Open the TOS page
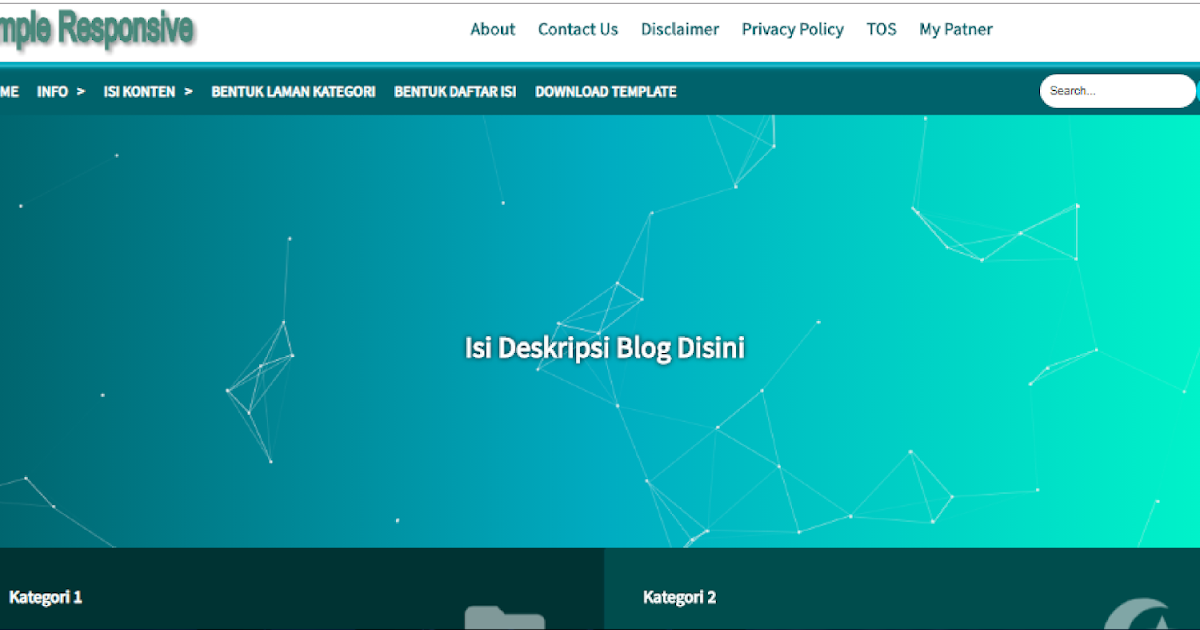This screenshot has height=630, width=1200. (x=881, y=29)
